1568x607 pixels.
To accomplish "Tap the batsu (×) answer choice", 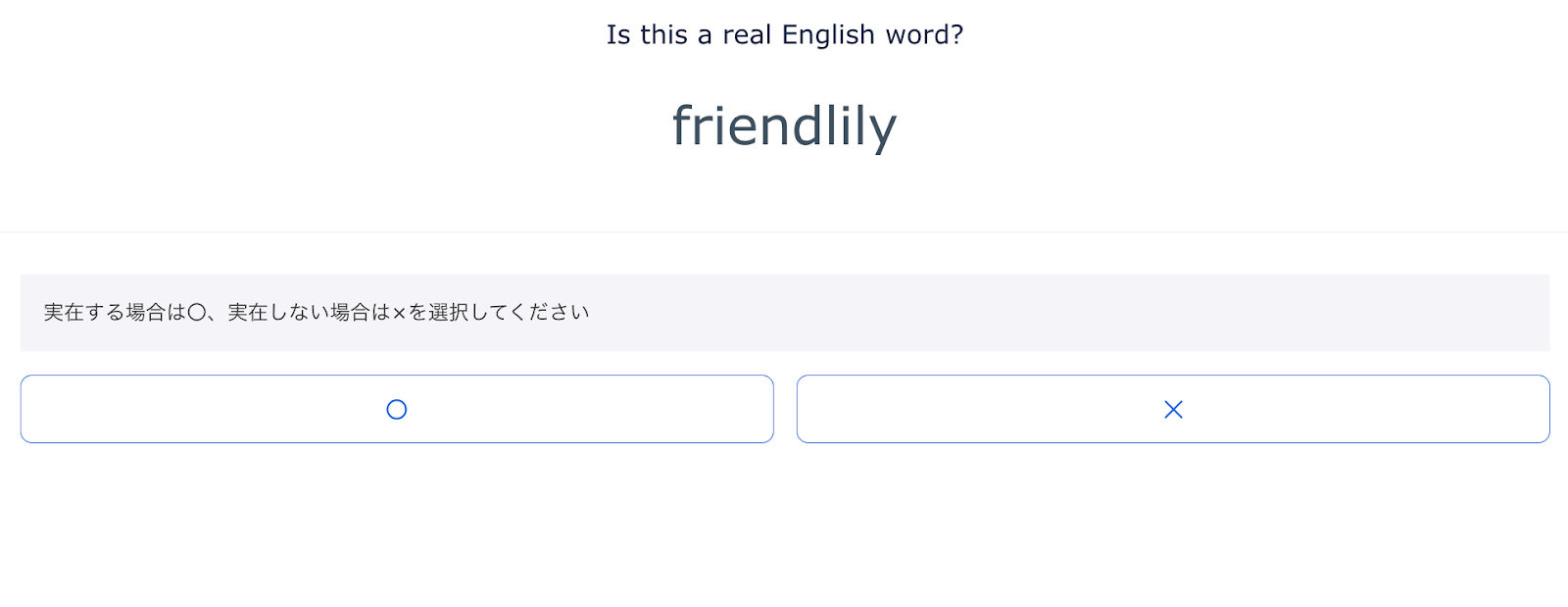I will pos(1173,409).
